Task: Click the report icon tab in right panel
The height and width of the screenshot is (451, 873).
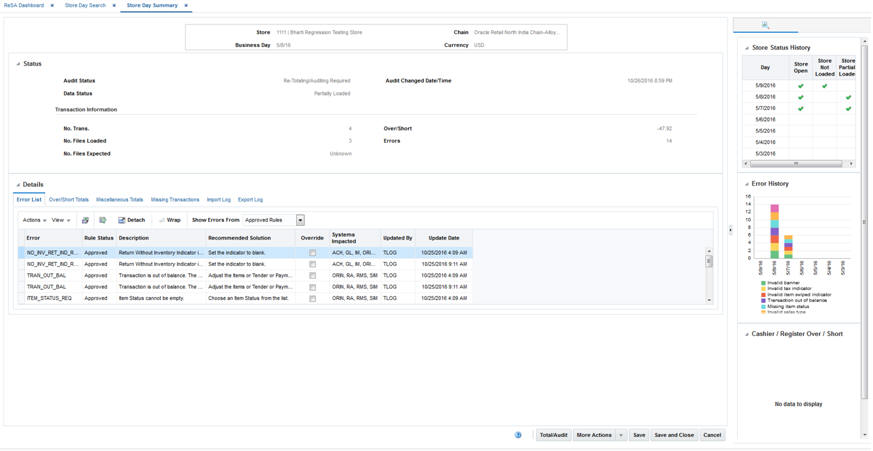Action: [766, 24]
